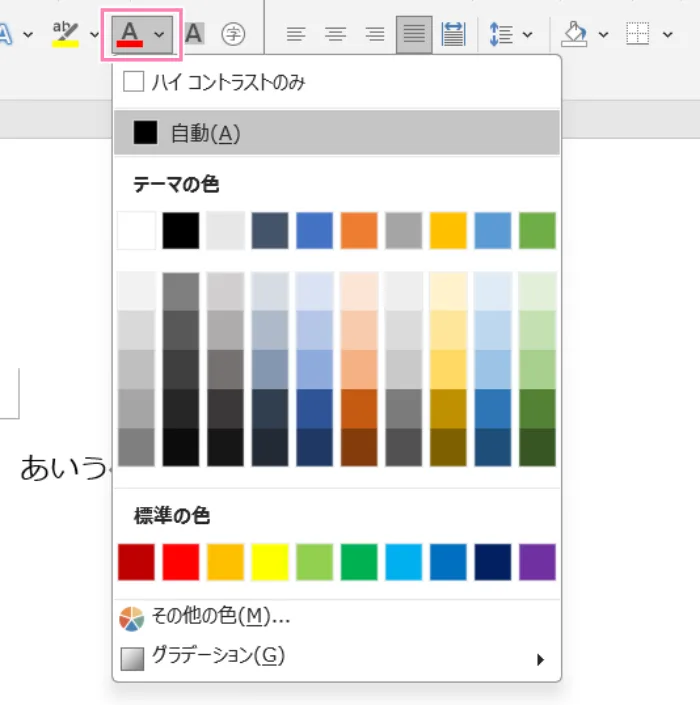Pick the purple standard color swatch

537,562
